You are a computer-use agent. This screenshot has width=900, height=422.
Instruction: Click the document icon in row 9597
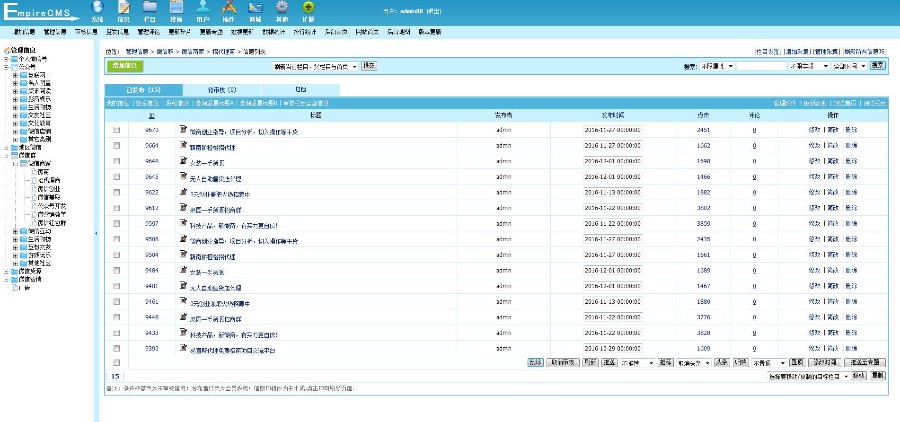click(x=184, y=222)
